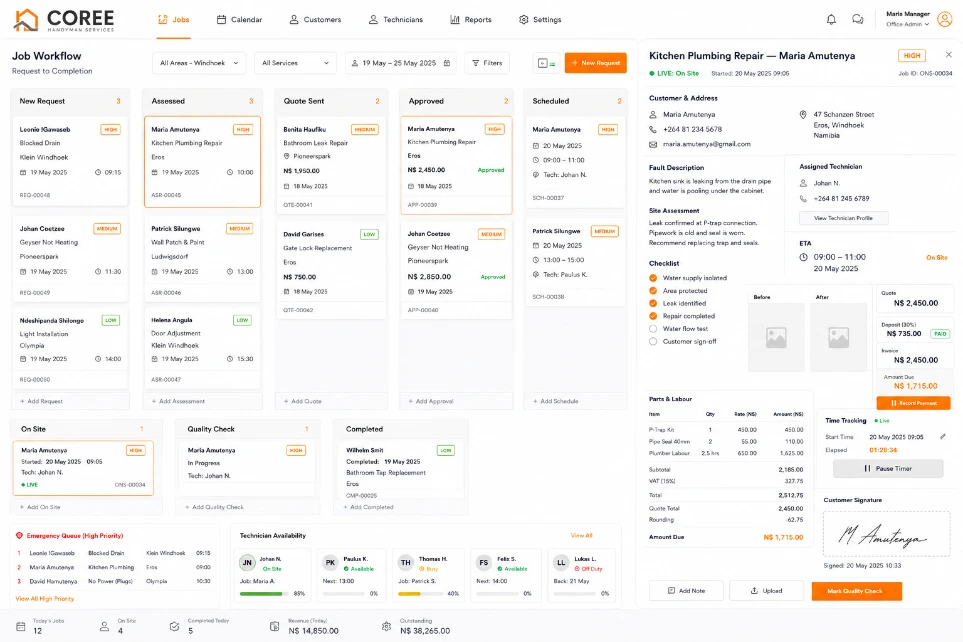Open the After photo placeholder
Screen dimensions: 963x642
[x=838, y=337]
